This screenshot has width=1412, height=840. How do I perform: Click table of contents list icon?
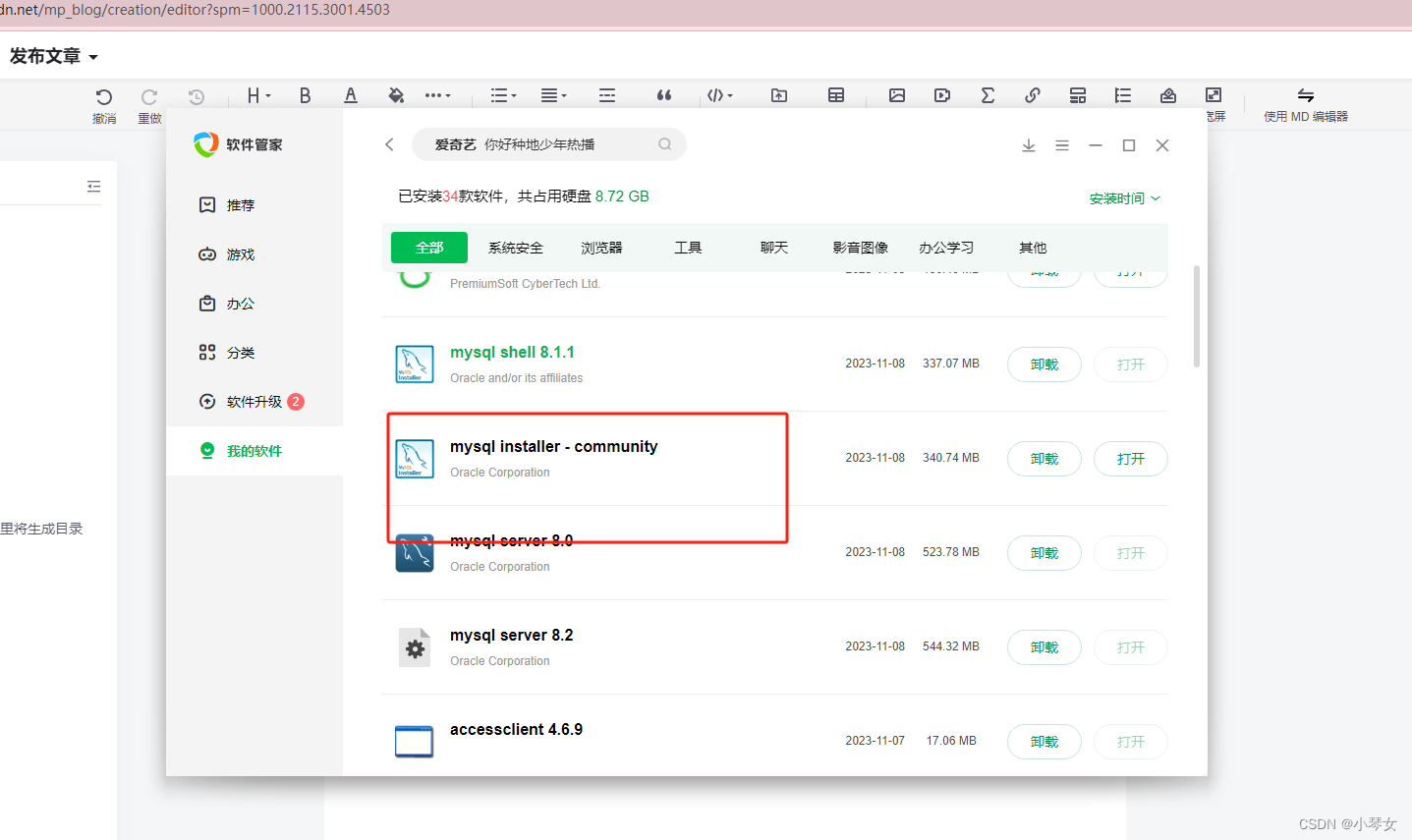(1123, 95)
